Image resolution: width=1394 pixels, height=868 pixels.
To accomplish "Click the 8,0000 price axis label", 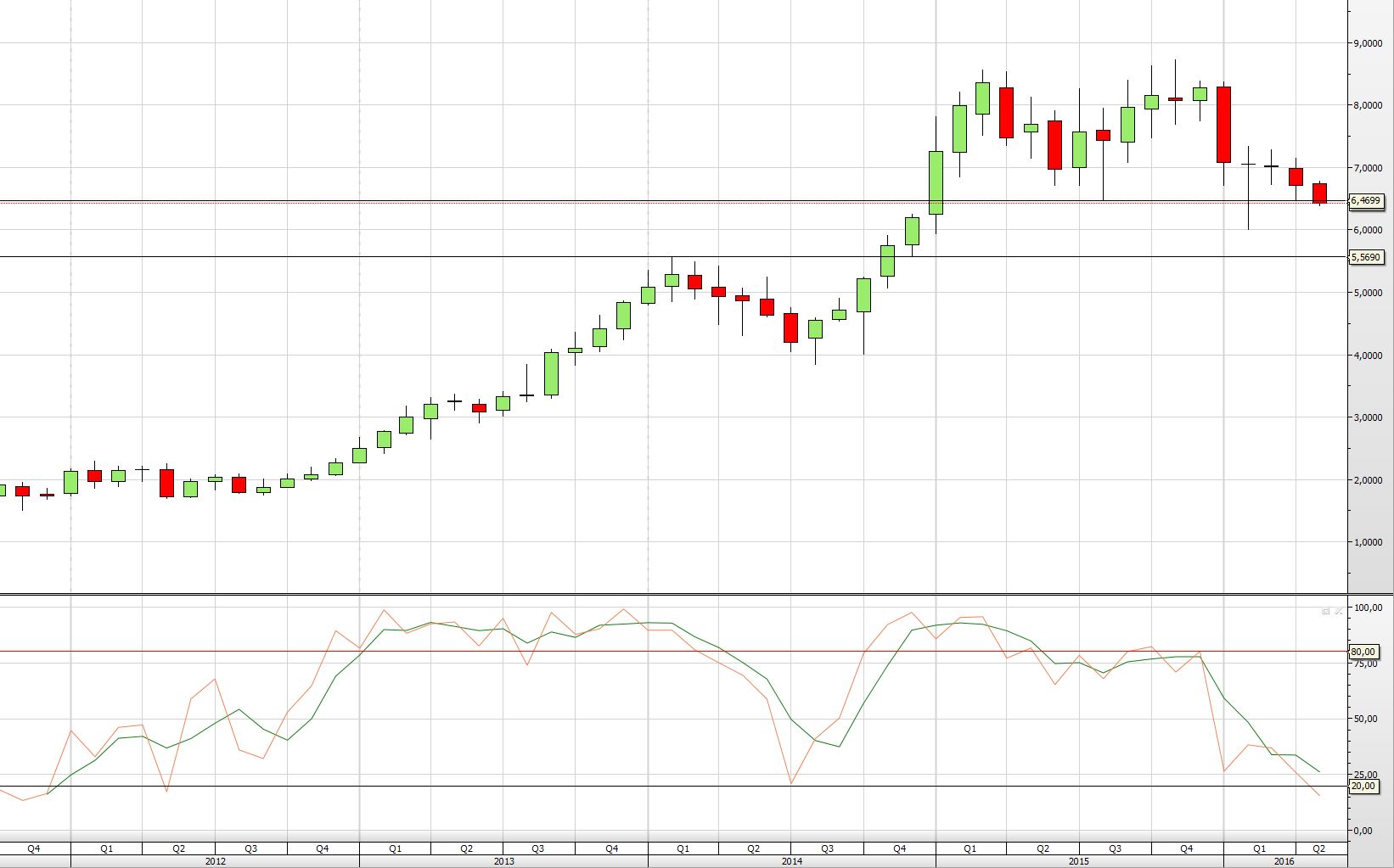I will 1368,106.
